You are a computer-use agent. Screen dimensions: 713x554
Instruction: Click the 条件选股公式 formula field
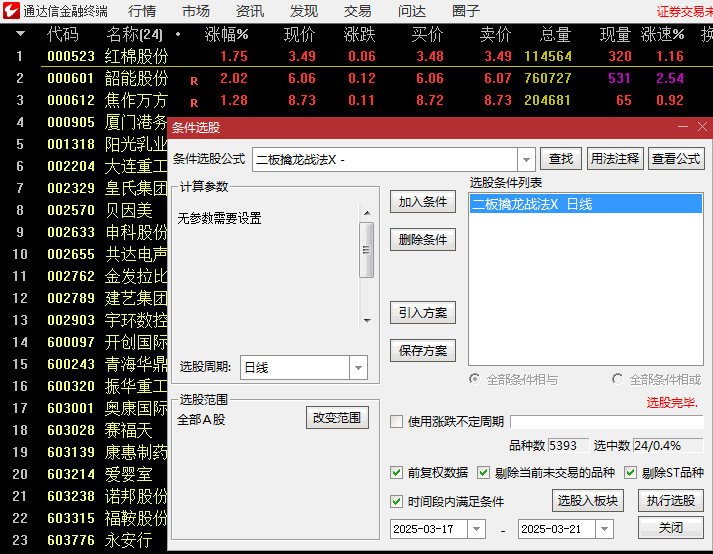tap(385, 160)
